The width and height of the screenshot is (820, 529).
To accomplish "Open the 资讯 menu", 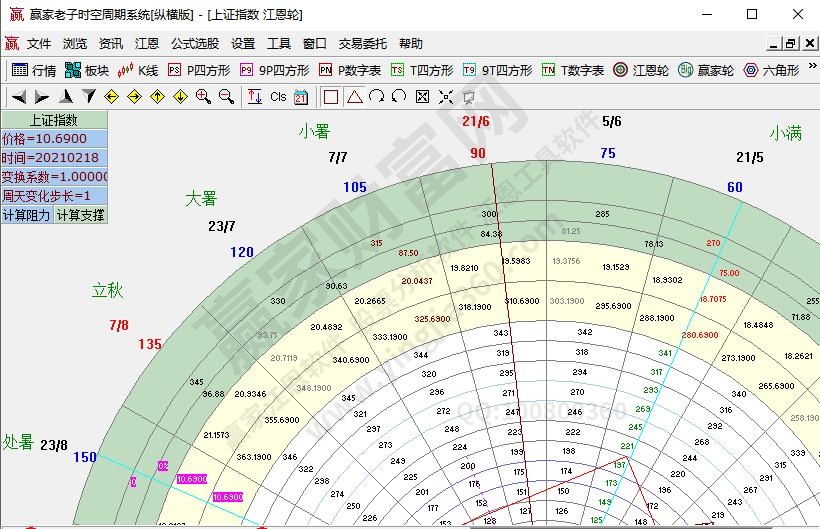I will 111,43.
